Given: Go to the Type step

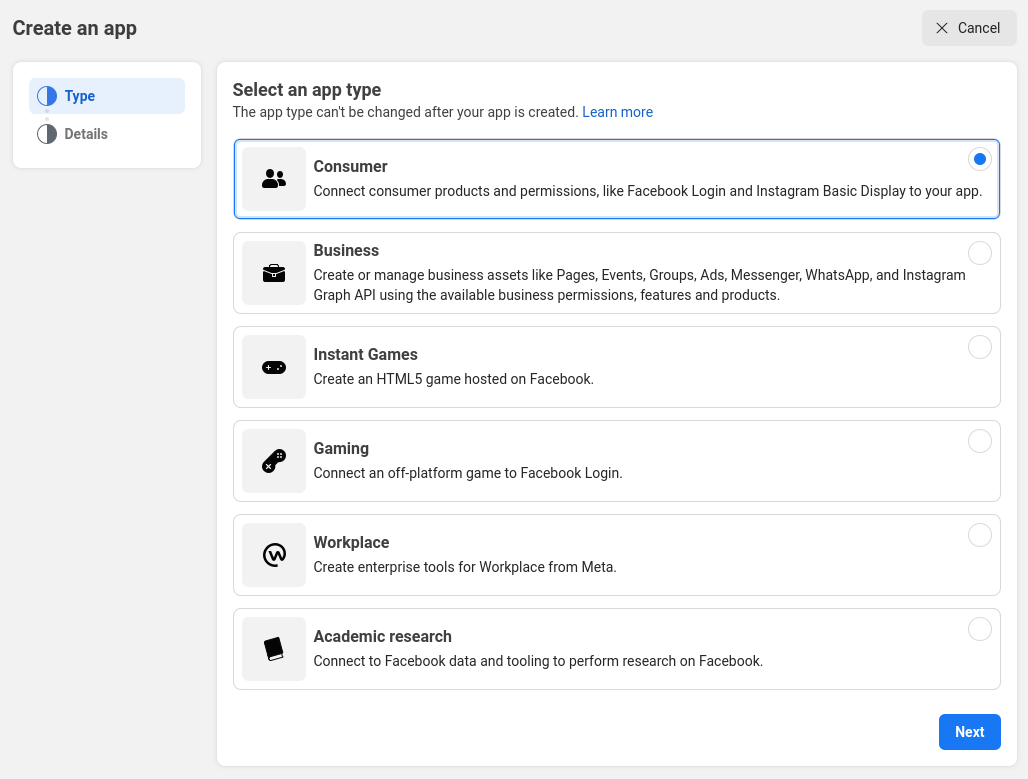Looking at the screenshot, I should pyautogui.click(x=80, y=96).
